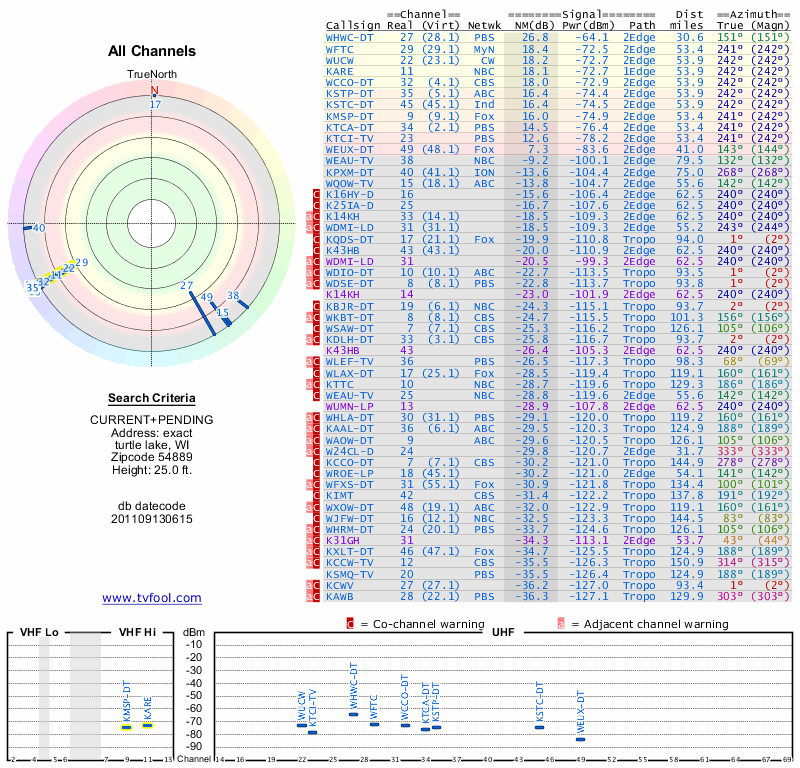This screenshot has width=800, height=768.
Task: Select channel 40 marker on the radar plot
Action: click(x=38, y=228)
